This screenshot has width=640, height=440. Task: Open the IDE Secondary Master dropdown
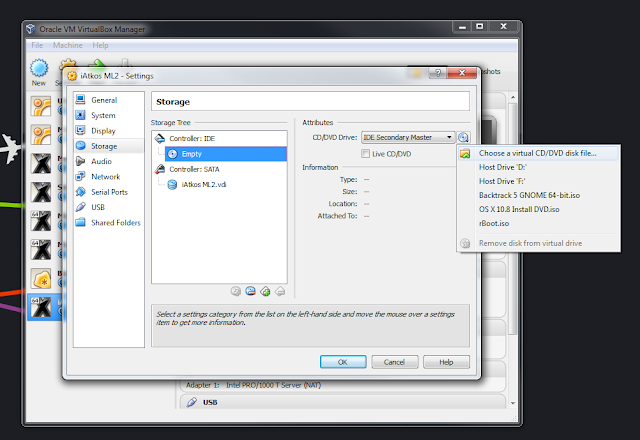[x=408, y=138]
